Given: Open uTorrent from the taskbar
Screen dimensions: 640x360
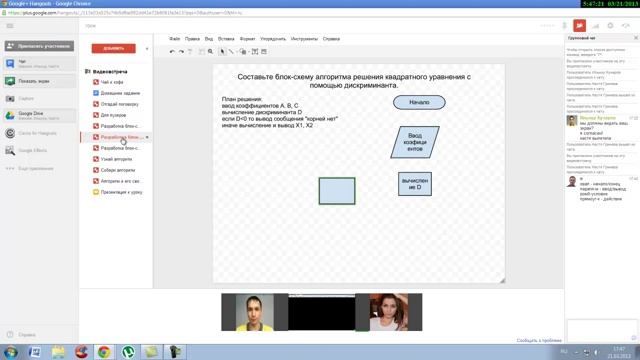Looking at the screenshot, I should pos(129,352).
